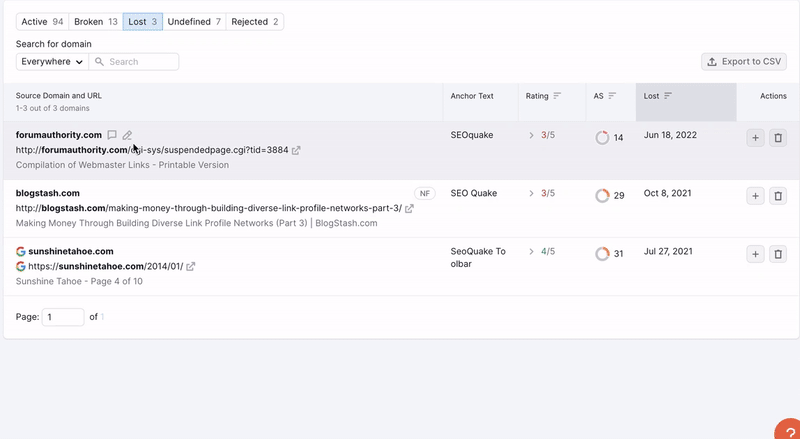The image size is (800, 439).
Task: Click the AS score ring for 29
Action: [x=603, y=196]
